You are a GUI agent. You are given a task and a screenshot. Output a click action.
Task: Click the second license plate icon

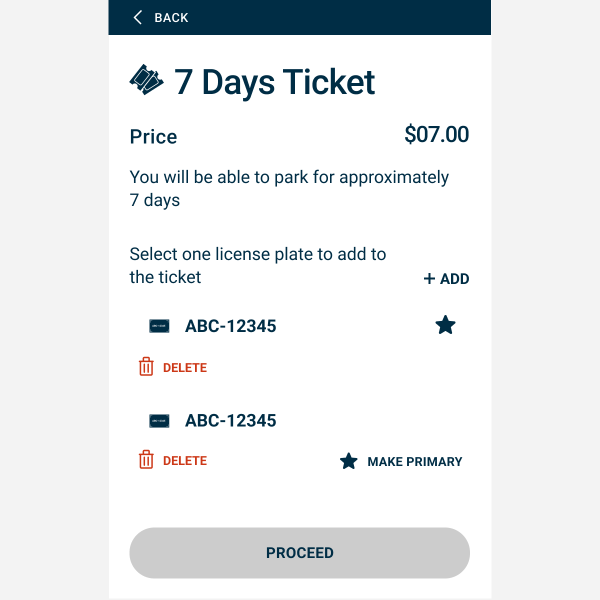[x=159, y=421]
